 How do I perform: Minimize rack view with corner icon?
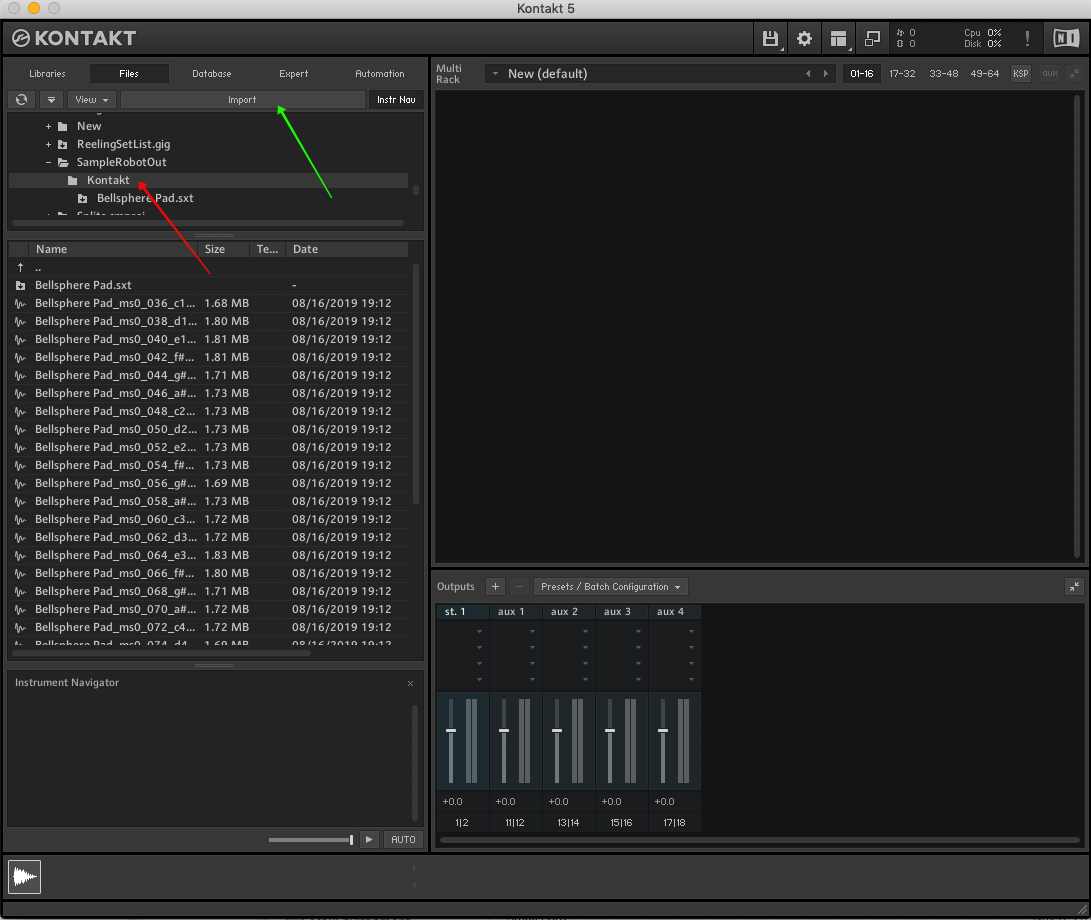(1074, 73)
